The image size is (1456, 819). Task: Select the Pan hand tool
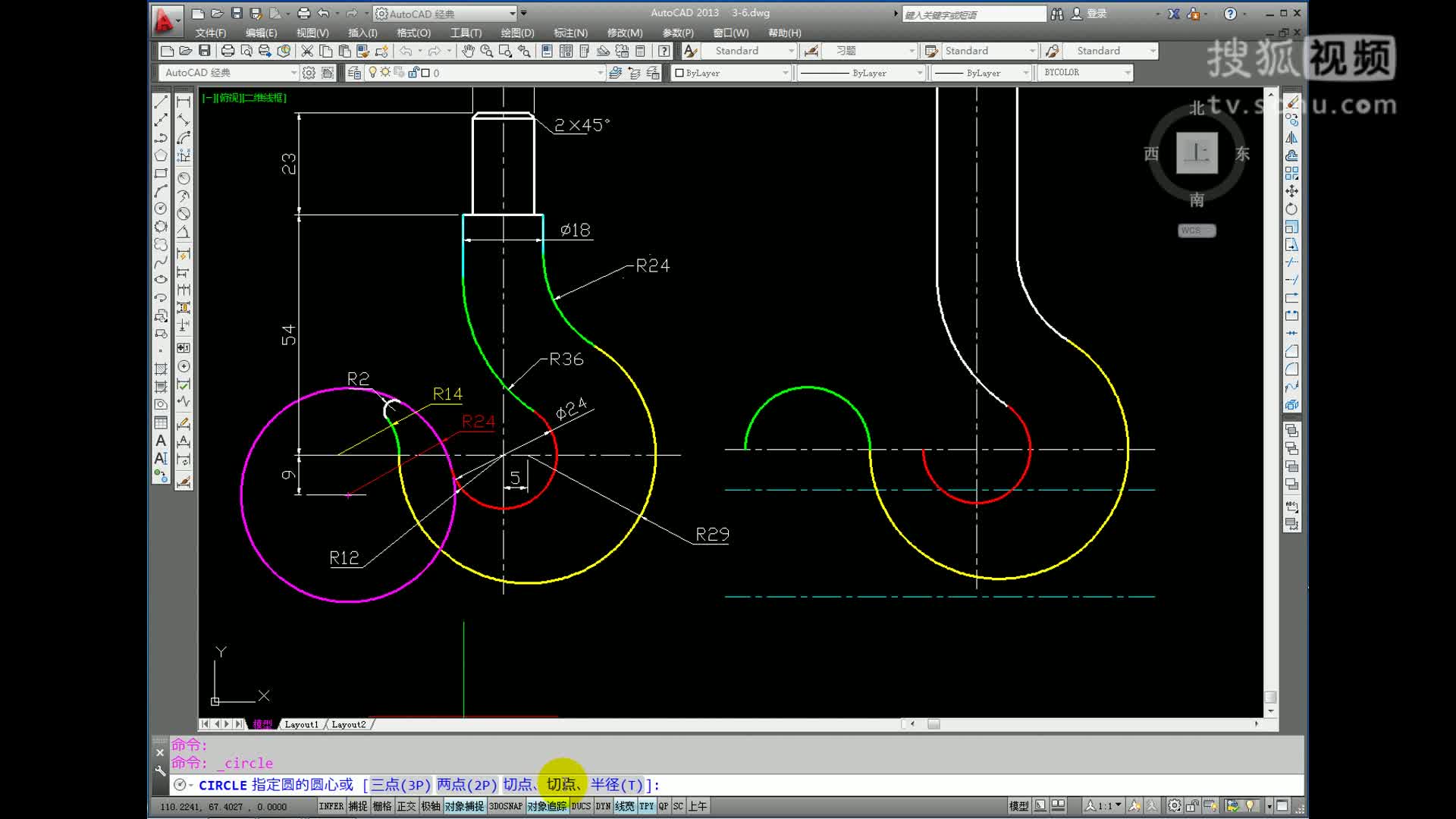(468, 51)
